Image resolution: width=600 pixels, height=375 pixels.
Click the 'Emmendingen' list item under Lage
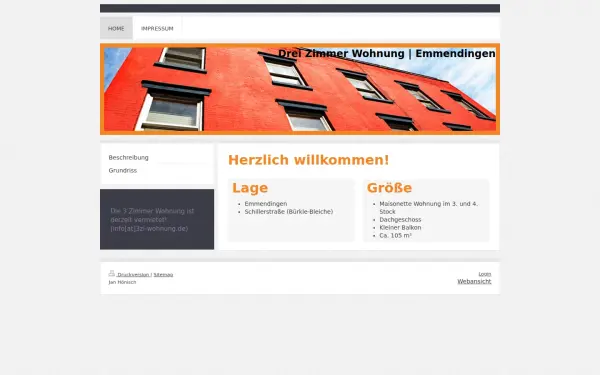tap(266, 204)
